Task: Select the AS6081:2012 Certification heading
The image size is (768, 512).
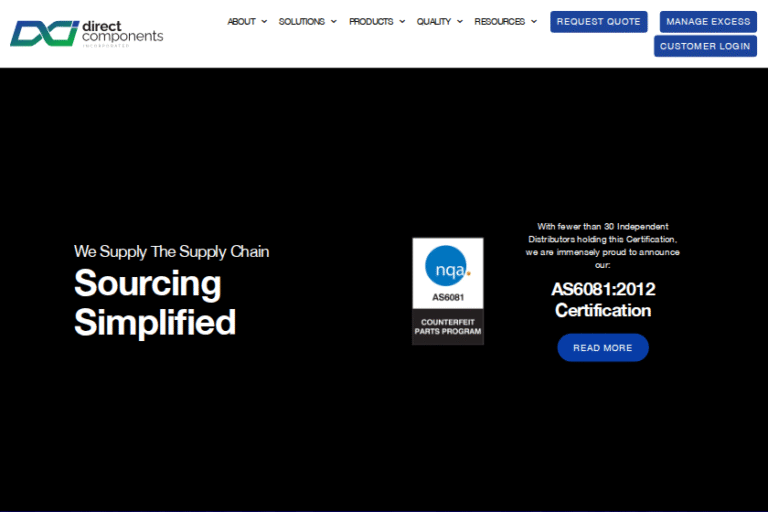Action: [603, 299]
